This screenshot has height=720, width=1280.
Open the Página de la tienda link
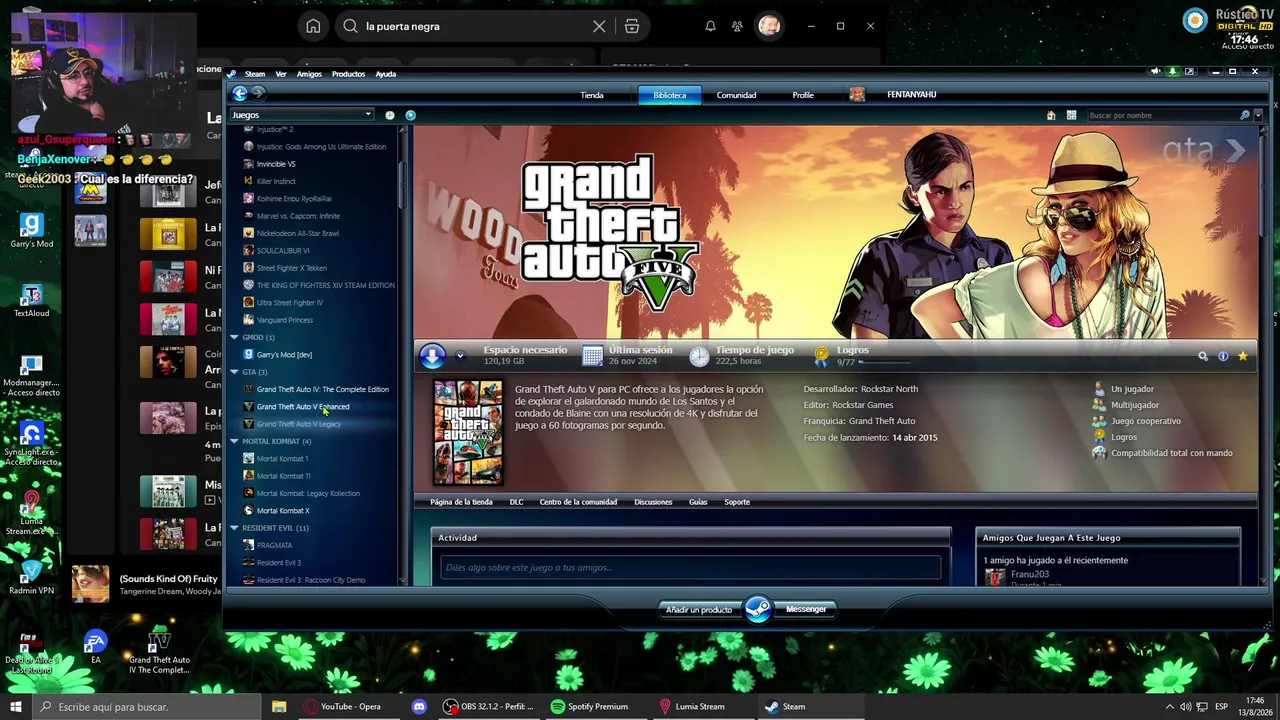461,502
